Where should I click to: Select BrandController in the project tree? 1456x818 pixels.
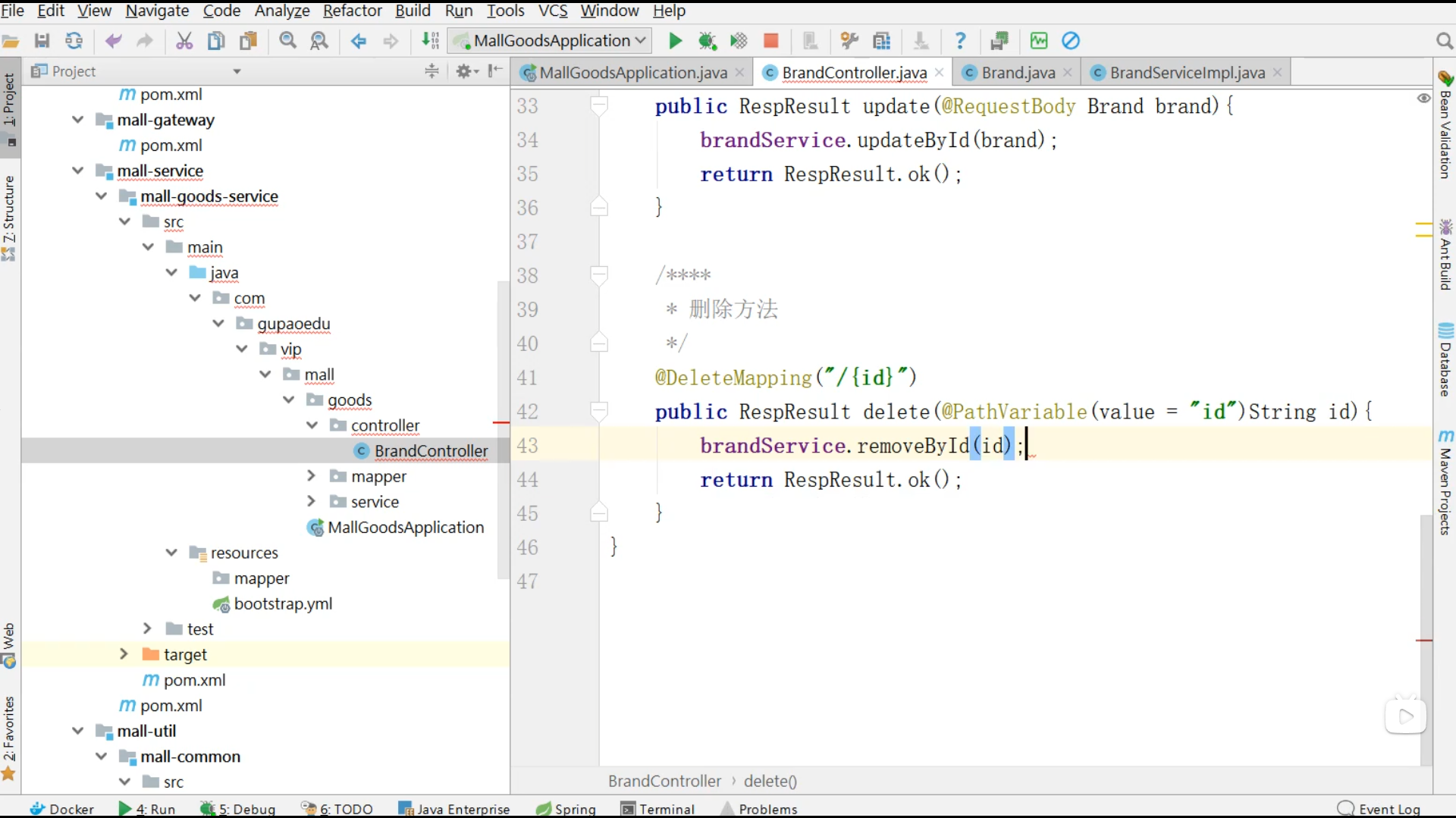point(430,451)
